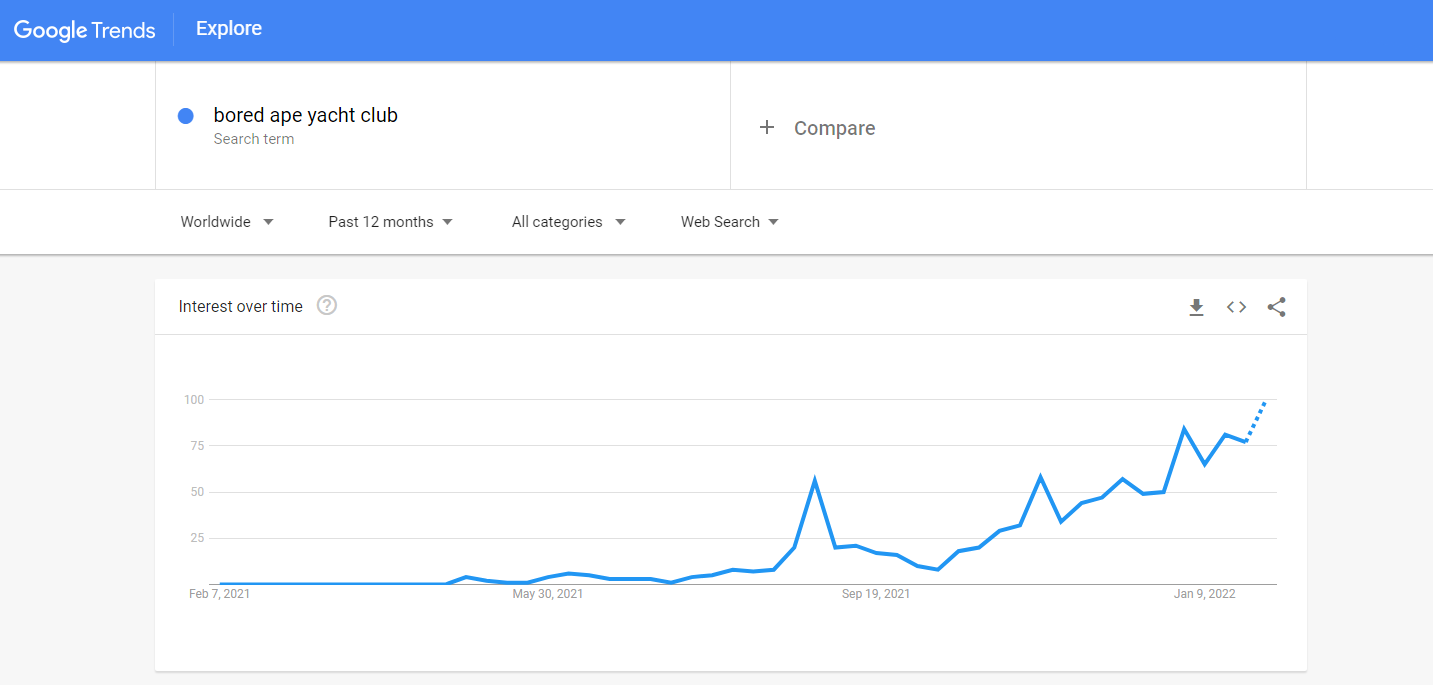Edit the bored ape yacht club term
The image size is (1433, 685).
coord(306,115)
